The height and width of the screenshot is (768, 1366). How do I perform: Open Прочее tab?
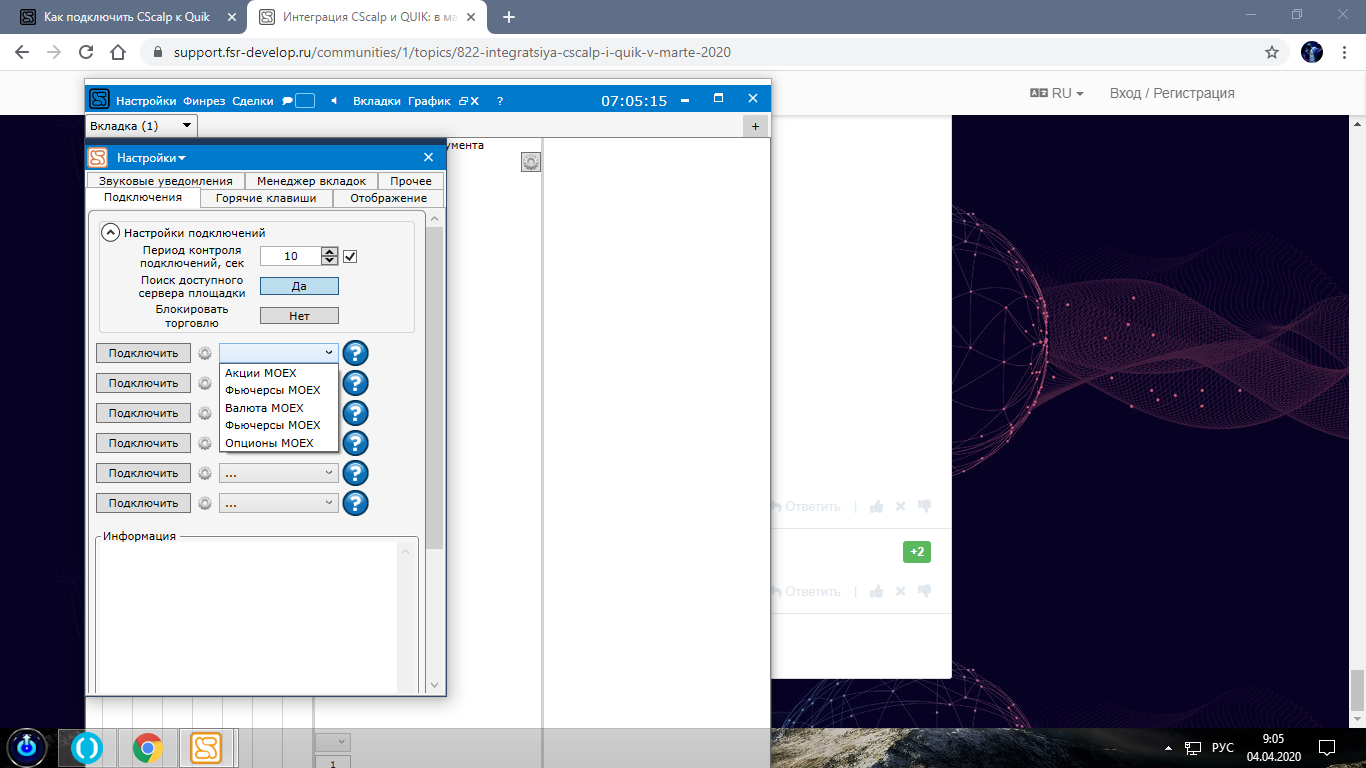point(411,181)
